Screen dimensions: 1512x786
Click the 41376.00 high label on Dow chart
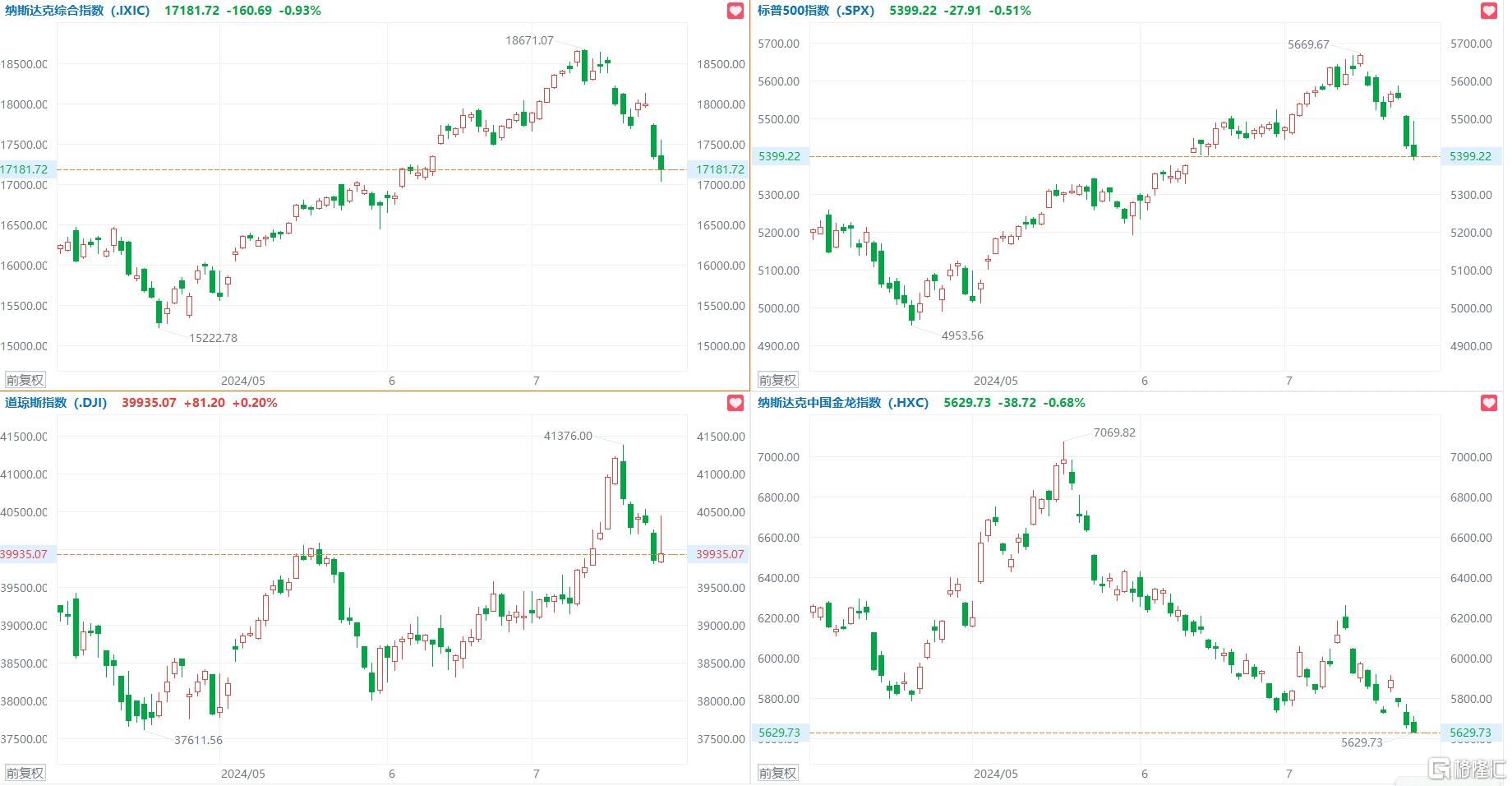[568, 436]
